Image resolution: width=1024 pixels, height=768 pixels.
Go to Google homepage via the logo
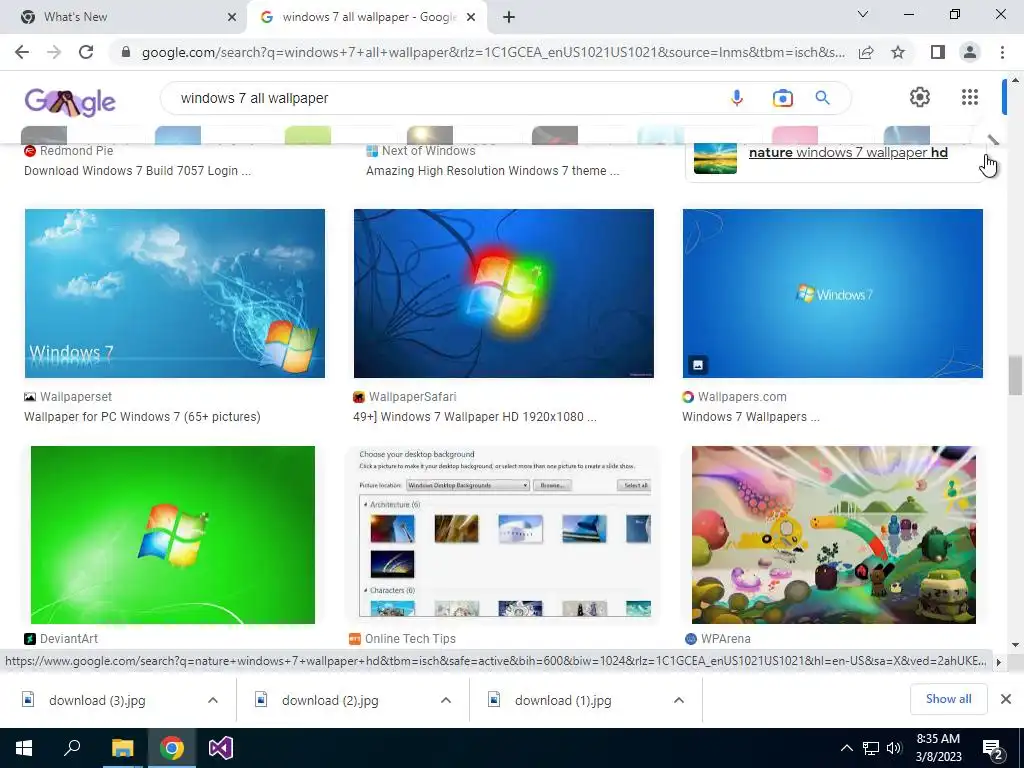point(70,102)
